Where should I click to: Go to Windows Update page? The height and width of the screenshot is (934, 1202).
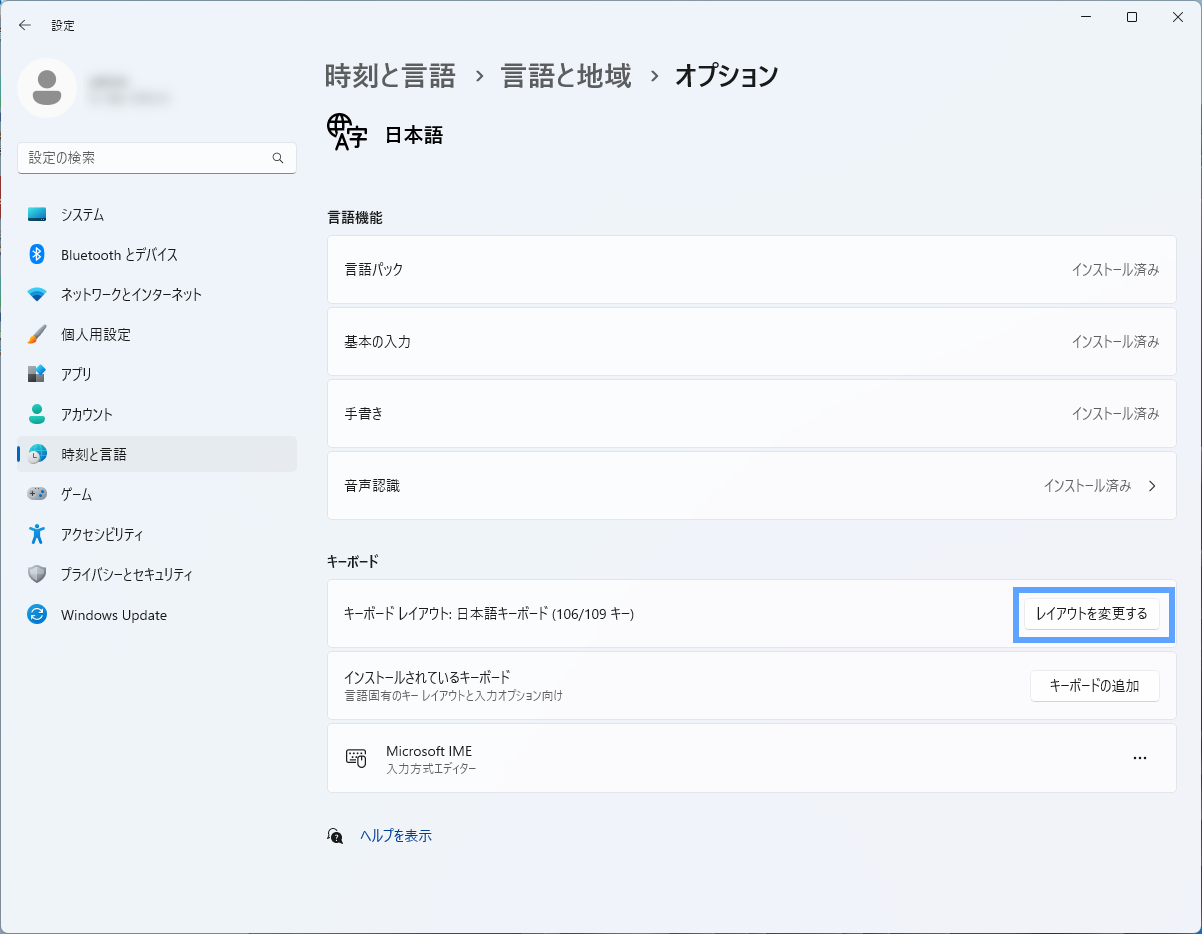157,615
